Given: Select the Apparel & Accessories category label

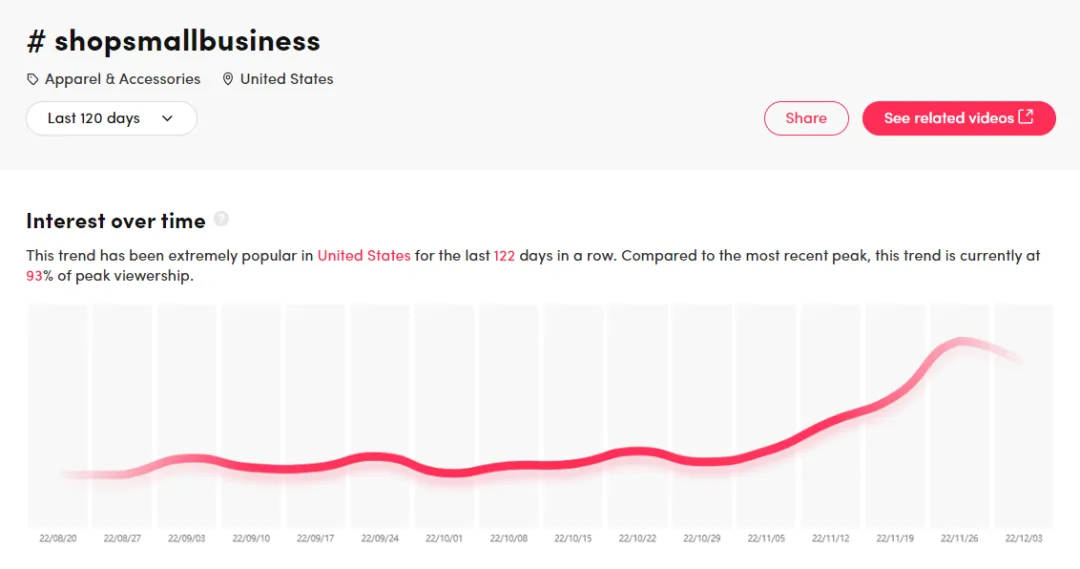Looking at the screenshot, I should tap(123, 79).
